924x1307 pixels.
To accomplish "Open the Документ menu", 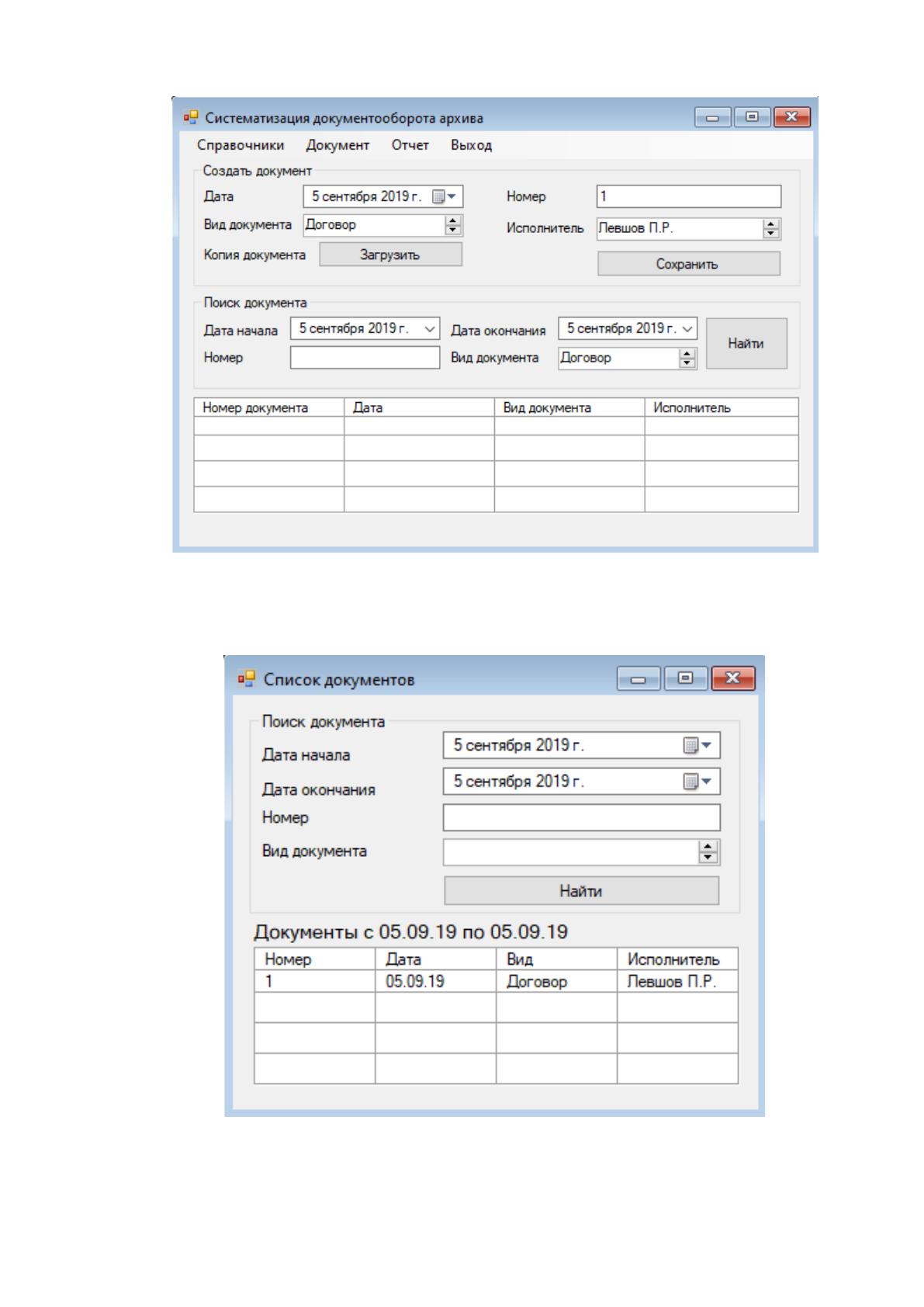I will (337, 145).
